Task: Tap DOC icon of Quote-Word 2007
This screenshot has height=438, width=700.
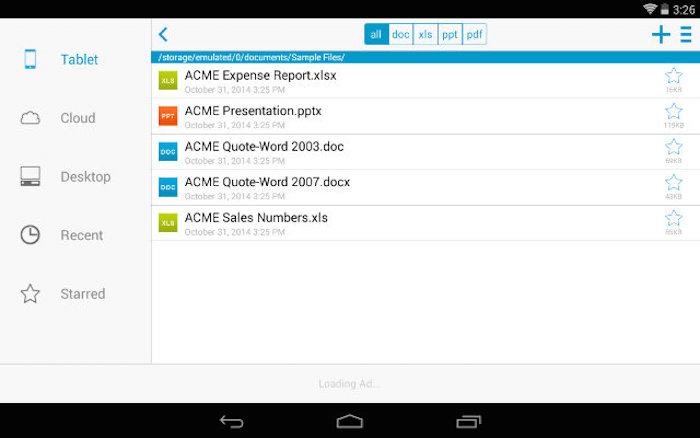Action: pyautogui.click(x=168, y=188)
